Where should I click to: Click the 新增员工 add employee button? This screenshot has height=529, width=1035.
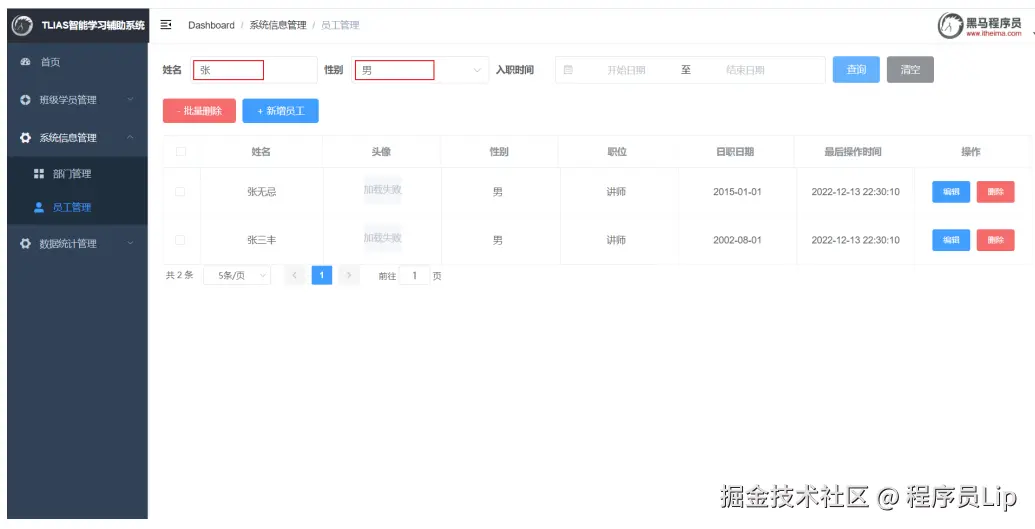tap(281, 111)
